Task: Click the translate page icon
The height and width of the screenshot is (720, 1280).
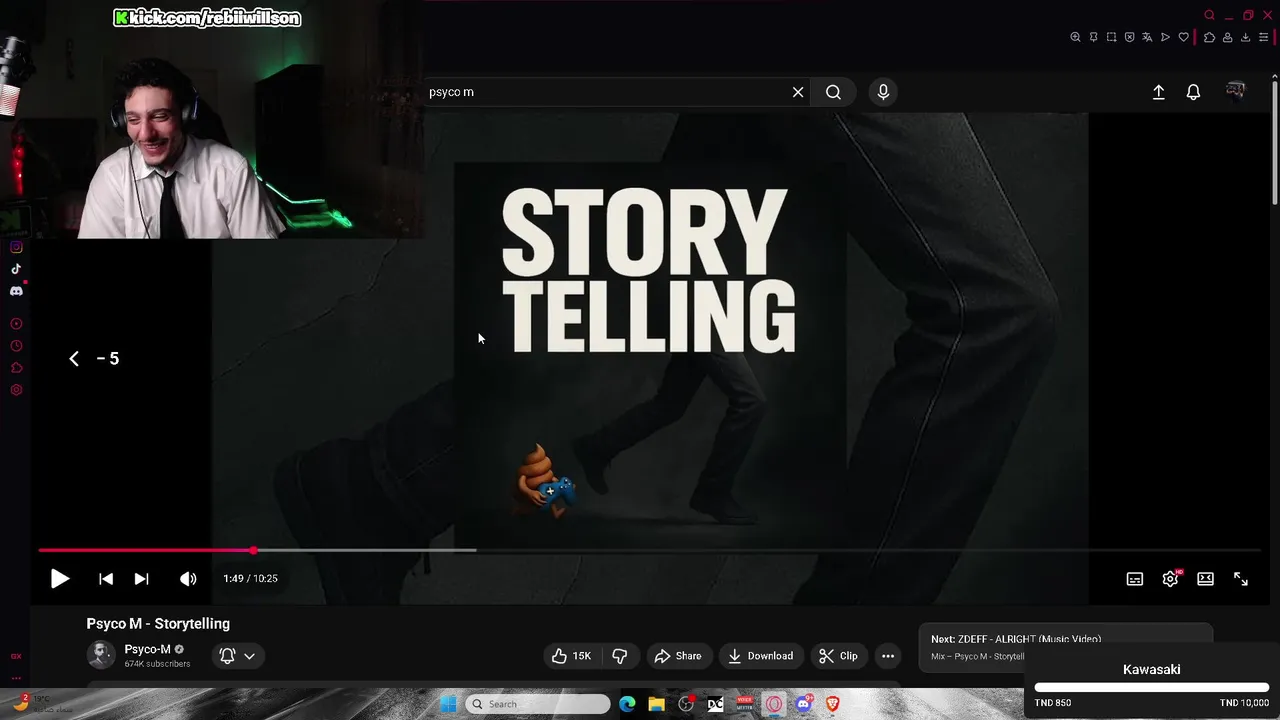Action: (x=1147, y=37)
